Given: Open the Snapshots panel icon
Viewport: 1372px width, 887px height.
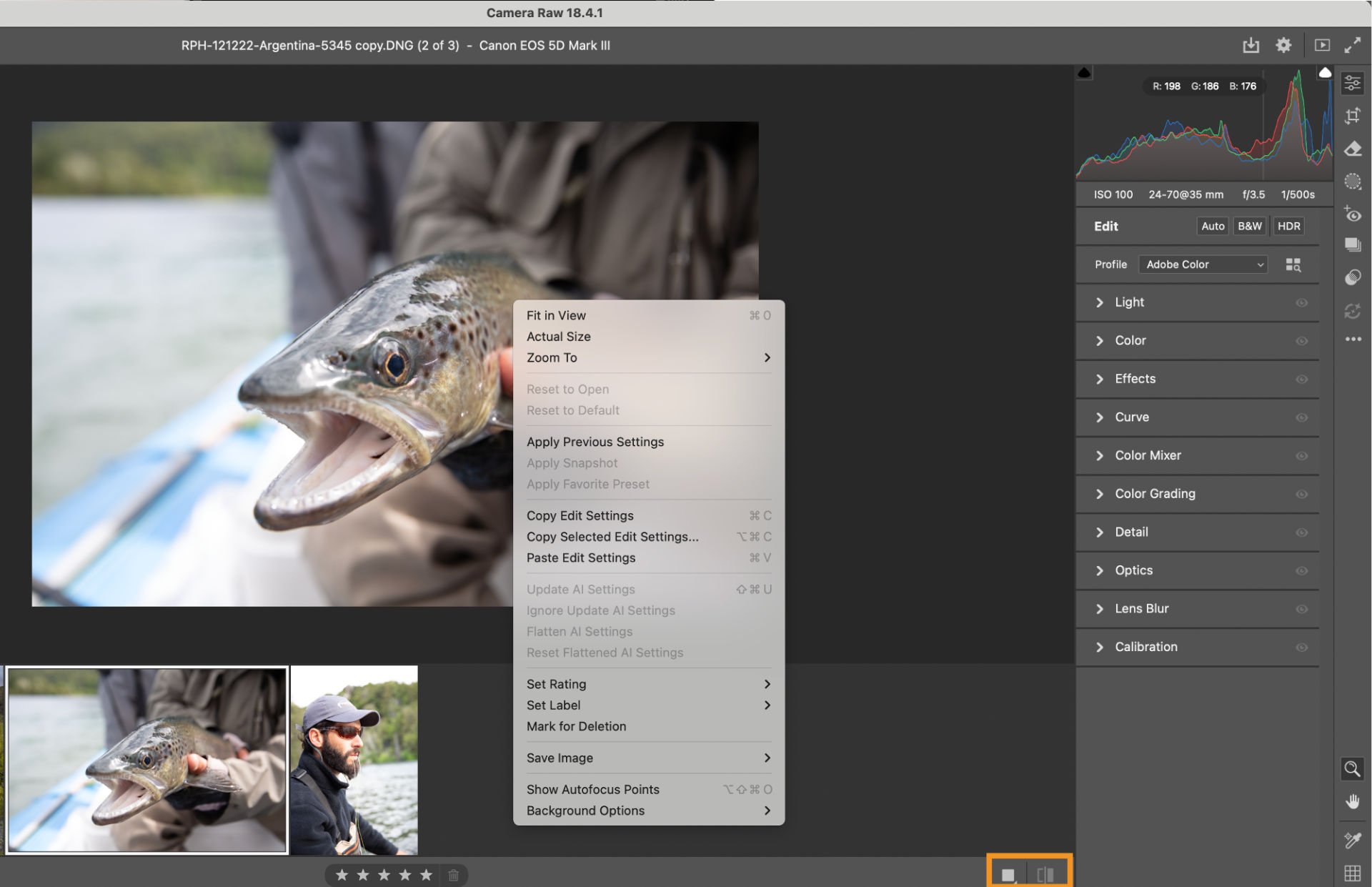Looking at the screenshot, I should point(1352,245).
